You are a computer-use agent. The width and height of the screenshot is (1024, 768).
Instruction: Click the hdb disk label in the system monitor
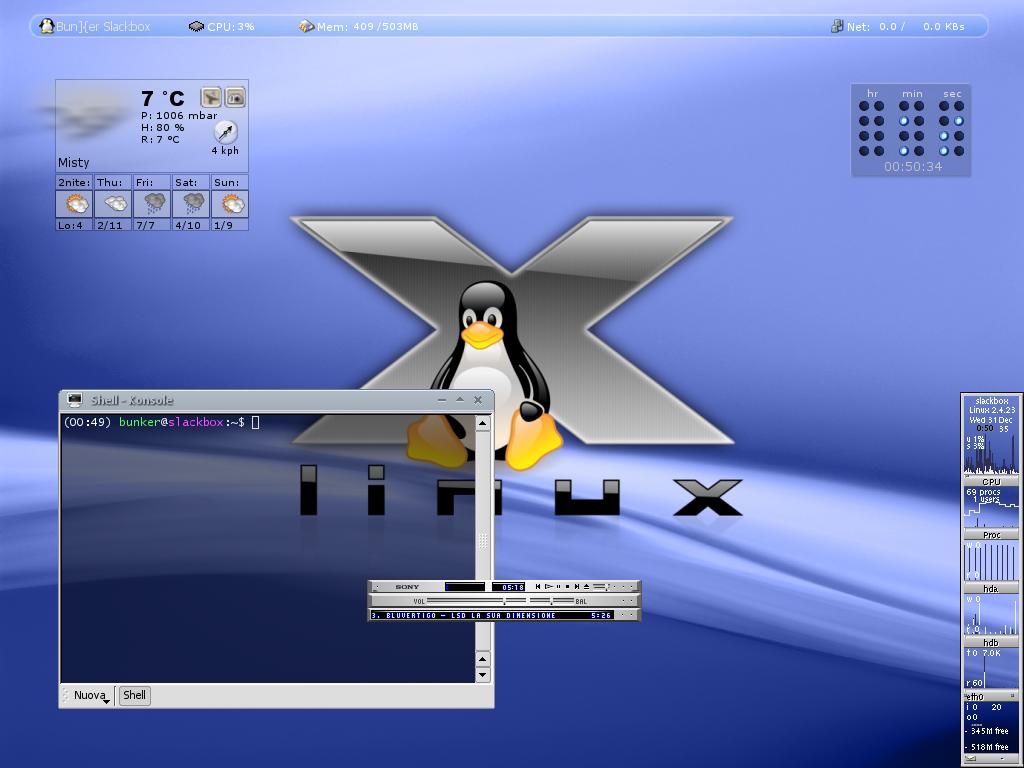pyautogui.click(x=991, y=643)
